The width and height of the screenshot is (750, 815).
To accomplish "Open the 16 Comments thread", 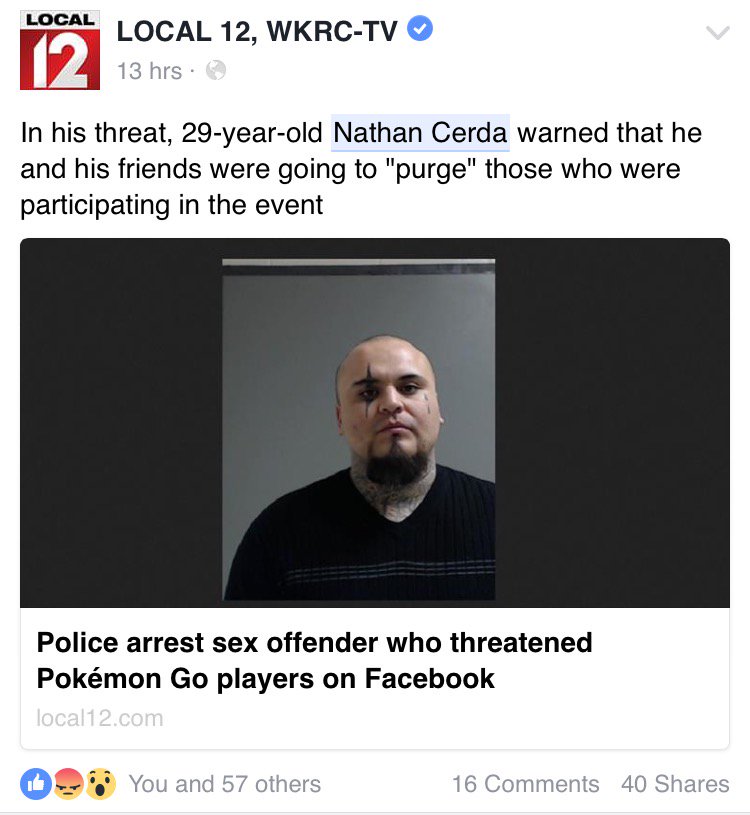I will (x=525, y=784).
